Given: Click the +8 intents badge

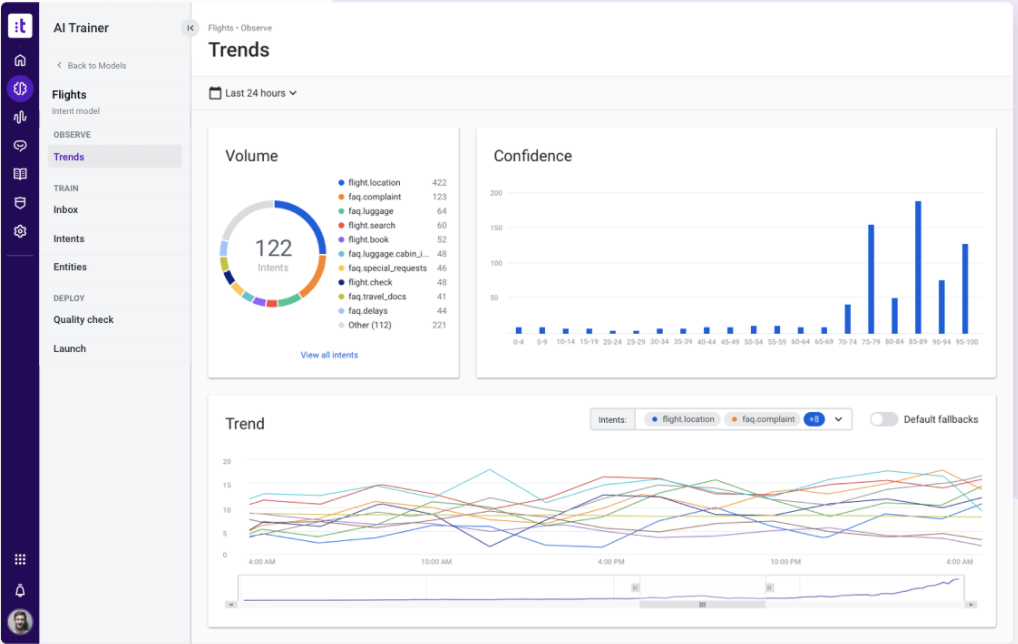Looking at the screenshot, I should 814,419.
